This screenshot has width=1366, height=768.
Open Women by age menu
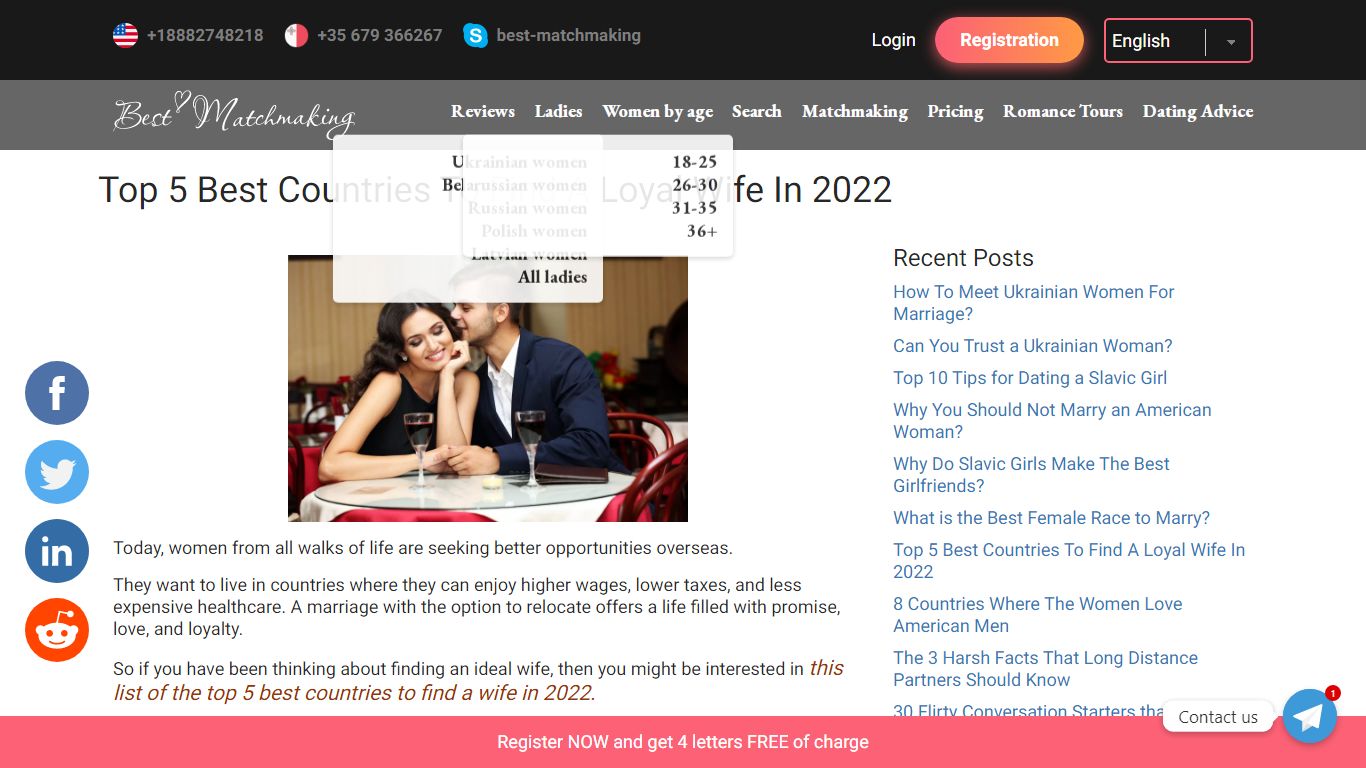click(x=658, y=111)
